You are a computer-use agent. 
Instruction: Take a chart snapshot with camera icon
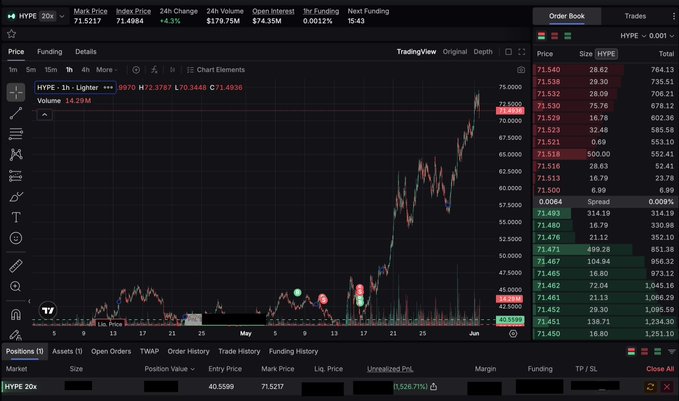[521, 70]
